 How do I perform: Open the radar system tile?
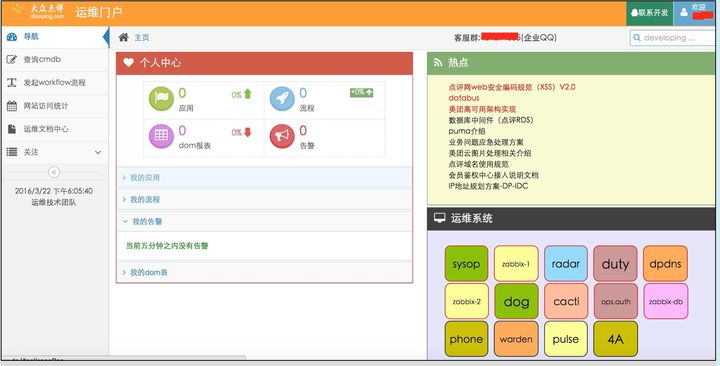point(566,264)
